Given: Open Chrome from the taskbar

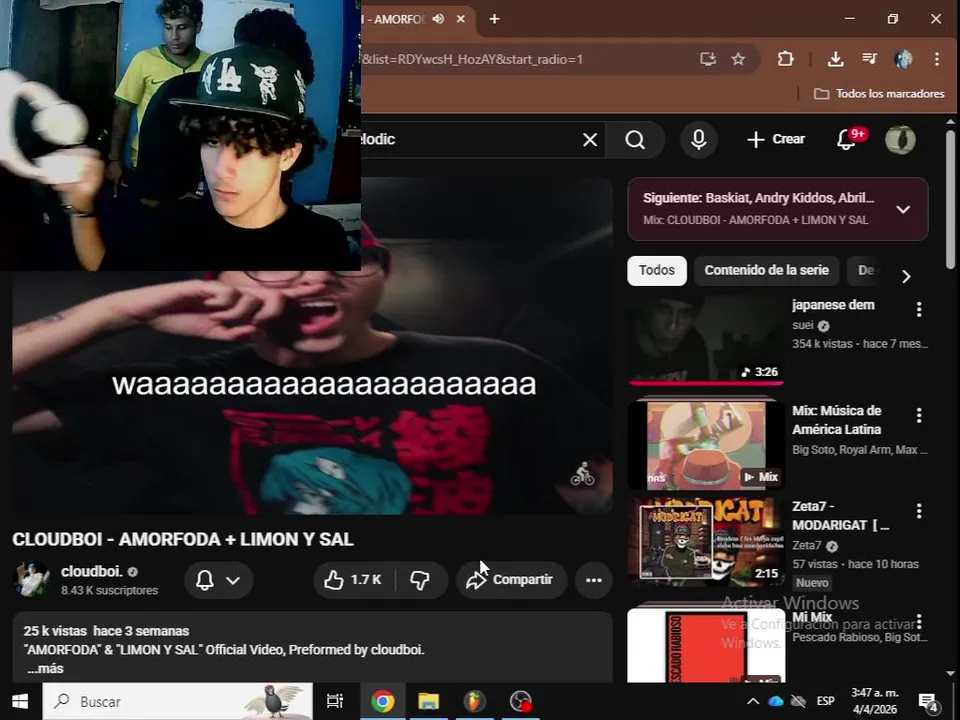Looking at the screenshot, I should pyautogui.click(x=383, y=701).
